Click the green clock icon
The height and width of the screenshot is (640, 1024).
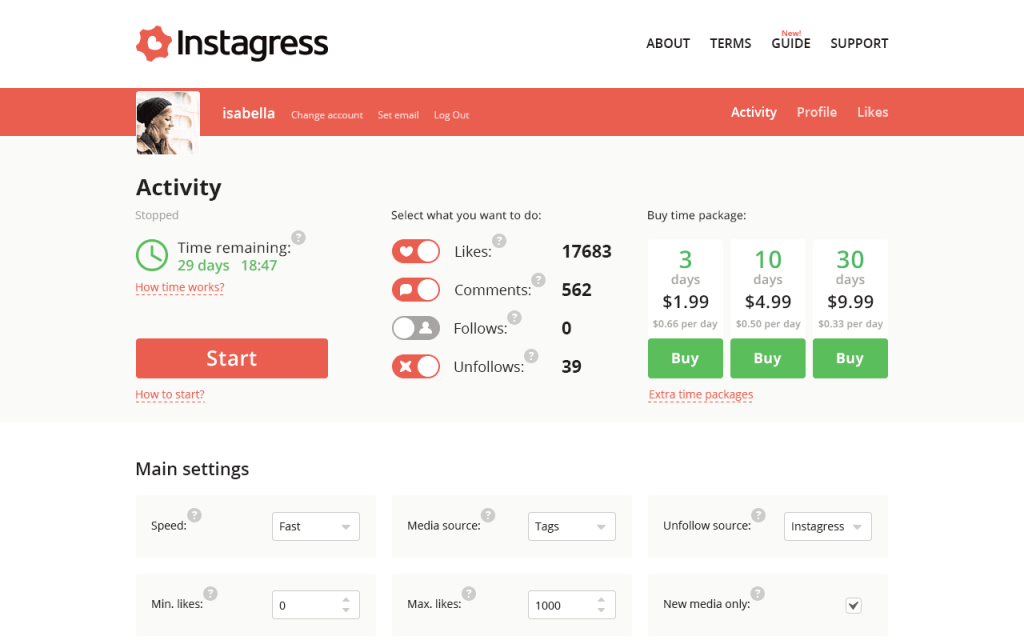tap(152, 255)
